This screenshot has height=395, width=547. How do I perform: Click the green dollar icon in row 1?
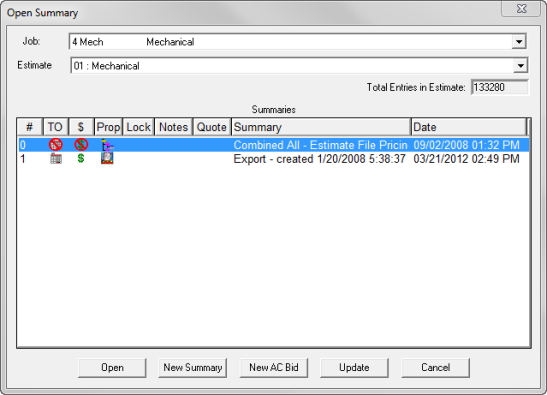coord(81,159)
